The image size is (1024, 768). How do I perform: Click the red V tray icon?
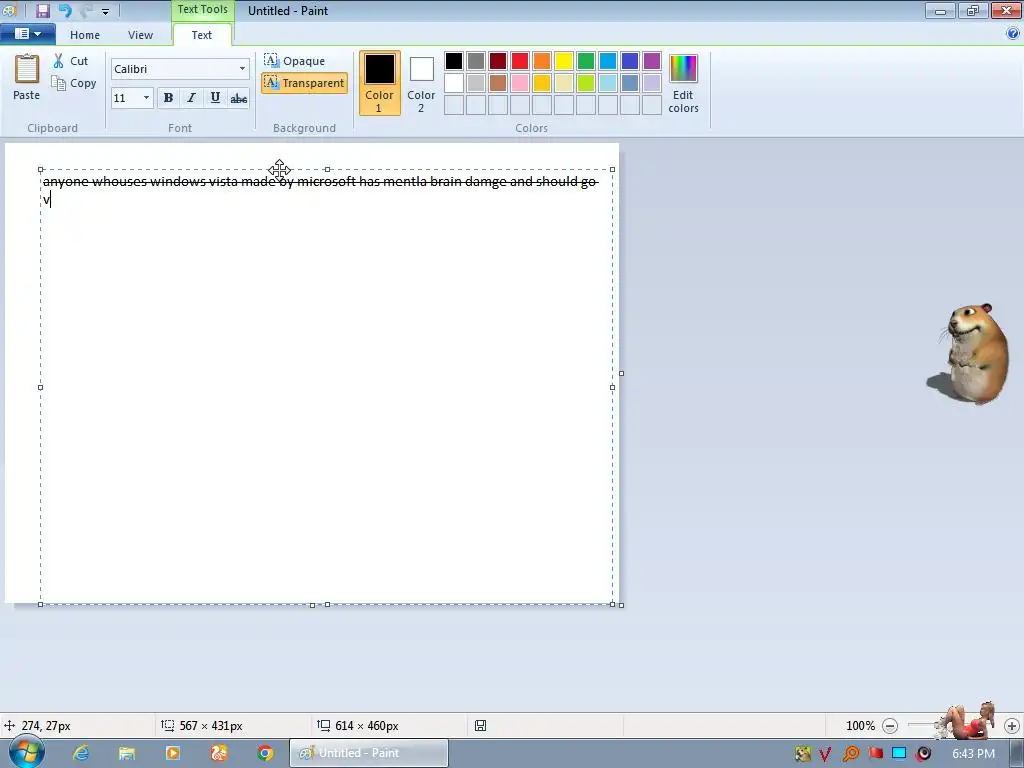826,754
